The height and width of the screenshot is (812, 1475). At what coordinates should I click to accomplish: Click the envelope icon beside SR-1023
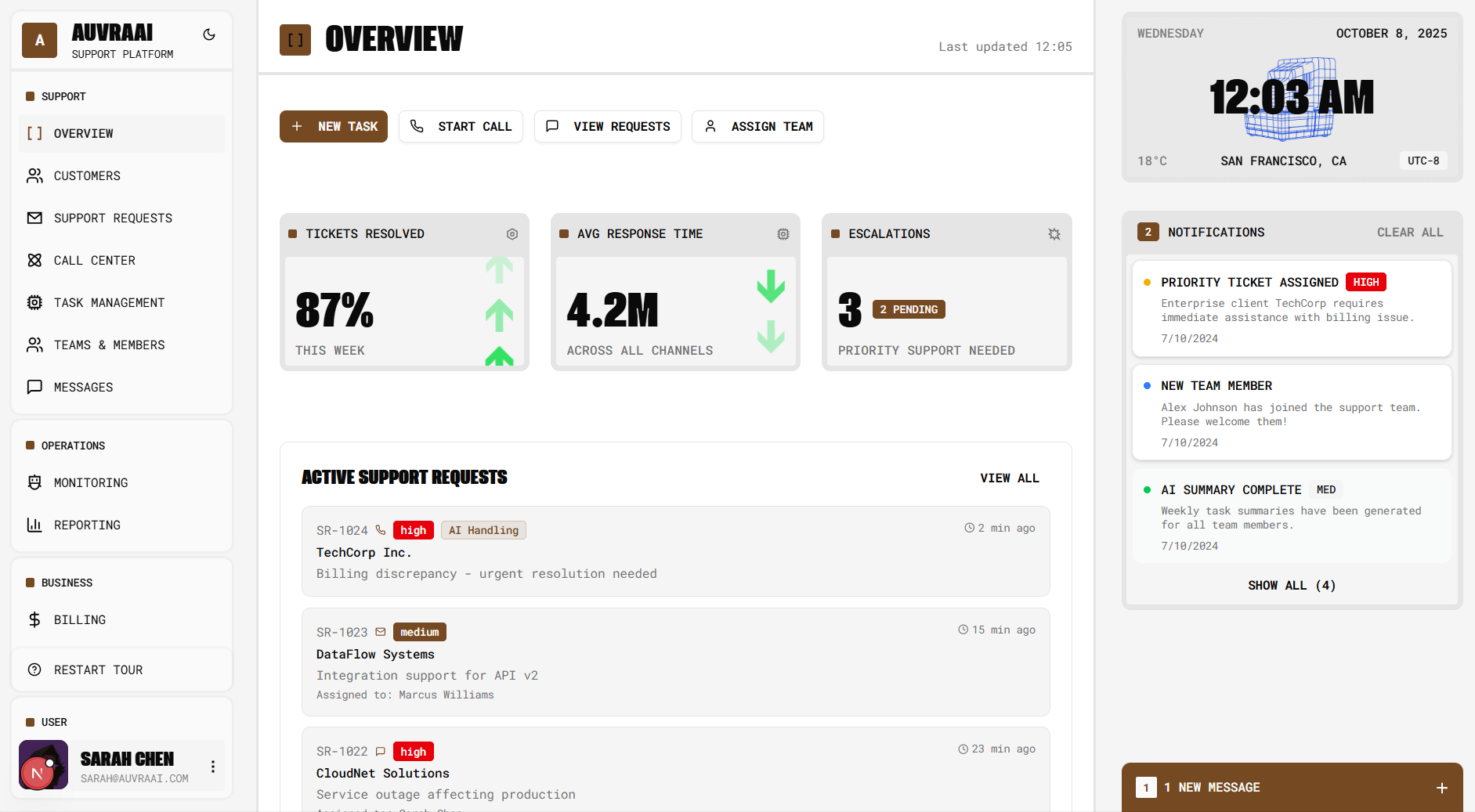click(381, 631)
